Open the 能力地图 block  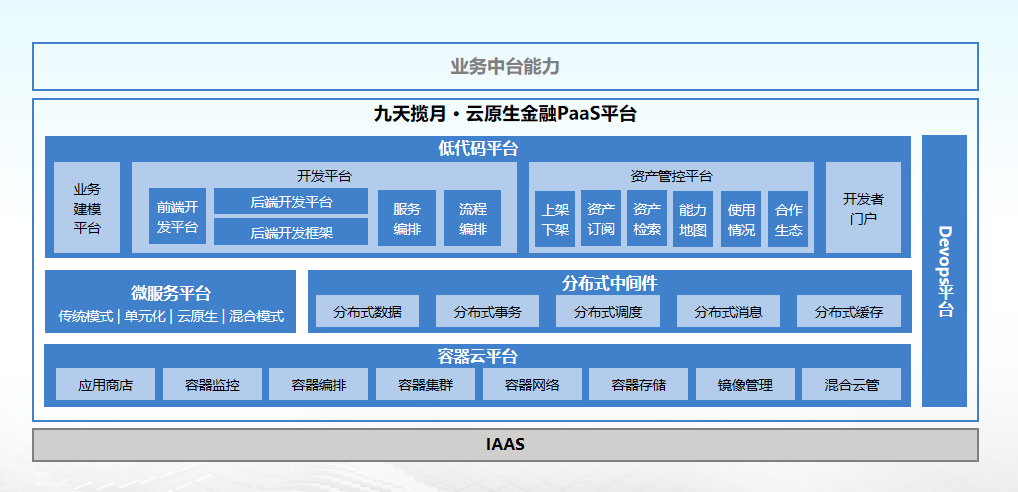[x=693, y=219]
